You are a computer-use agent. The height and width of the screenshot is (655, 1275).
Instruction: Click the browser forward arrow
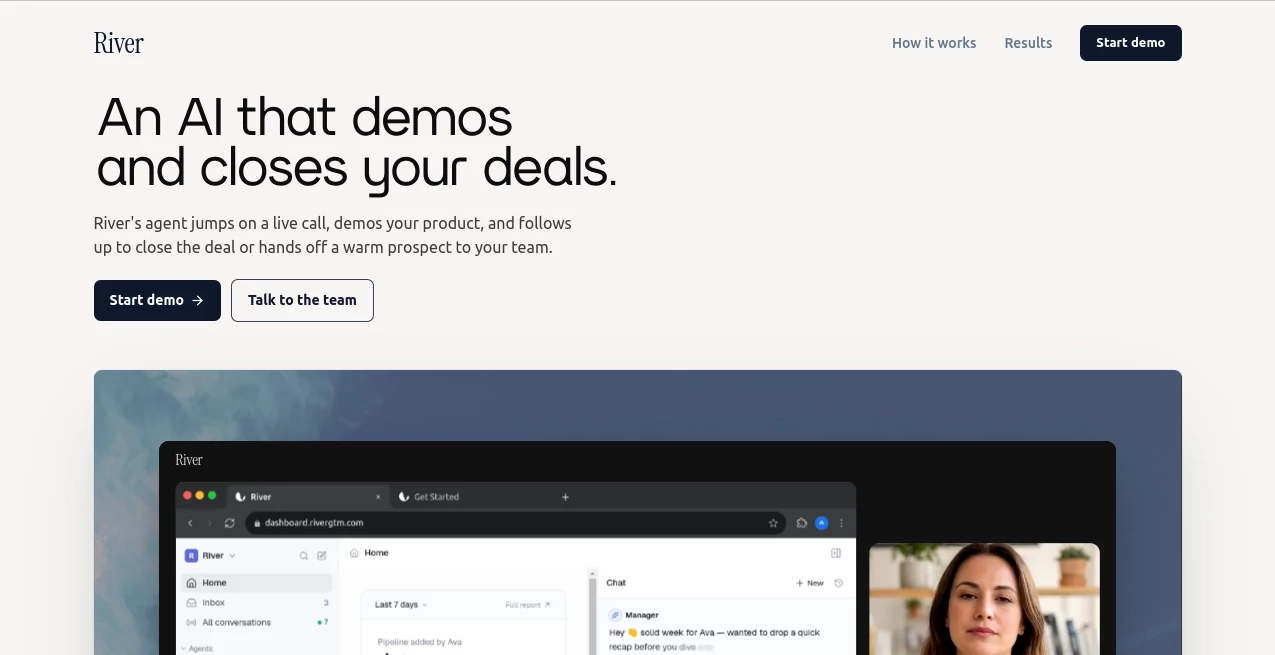pyautogui.click(x=210, y=522)
